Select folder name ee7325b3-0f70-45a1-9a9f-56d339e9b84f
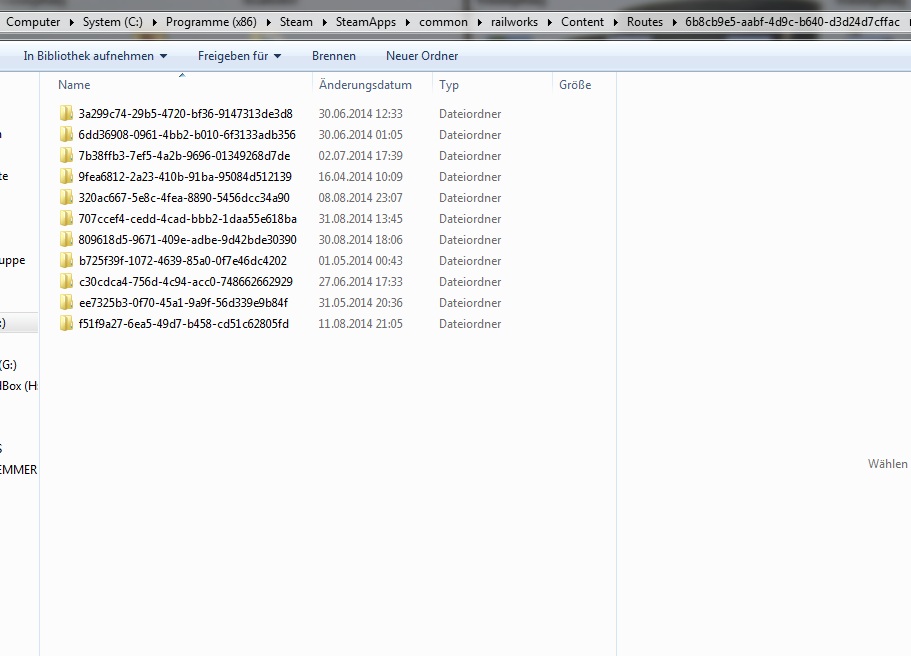Viewport: 911px width, 656px height. coord(184,303)
